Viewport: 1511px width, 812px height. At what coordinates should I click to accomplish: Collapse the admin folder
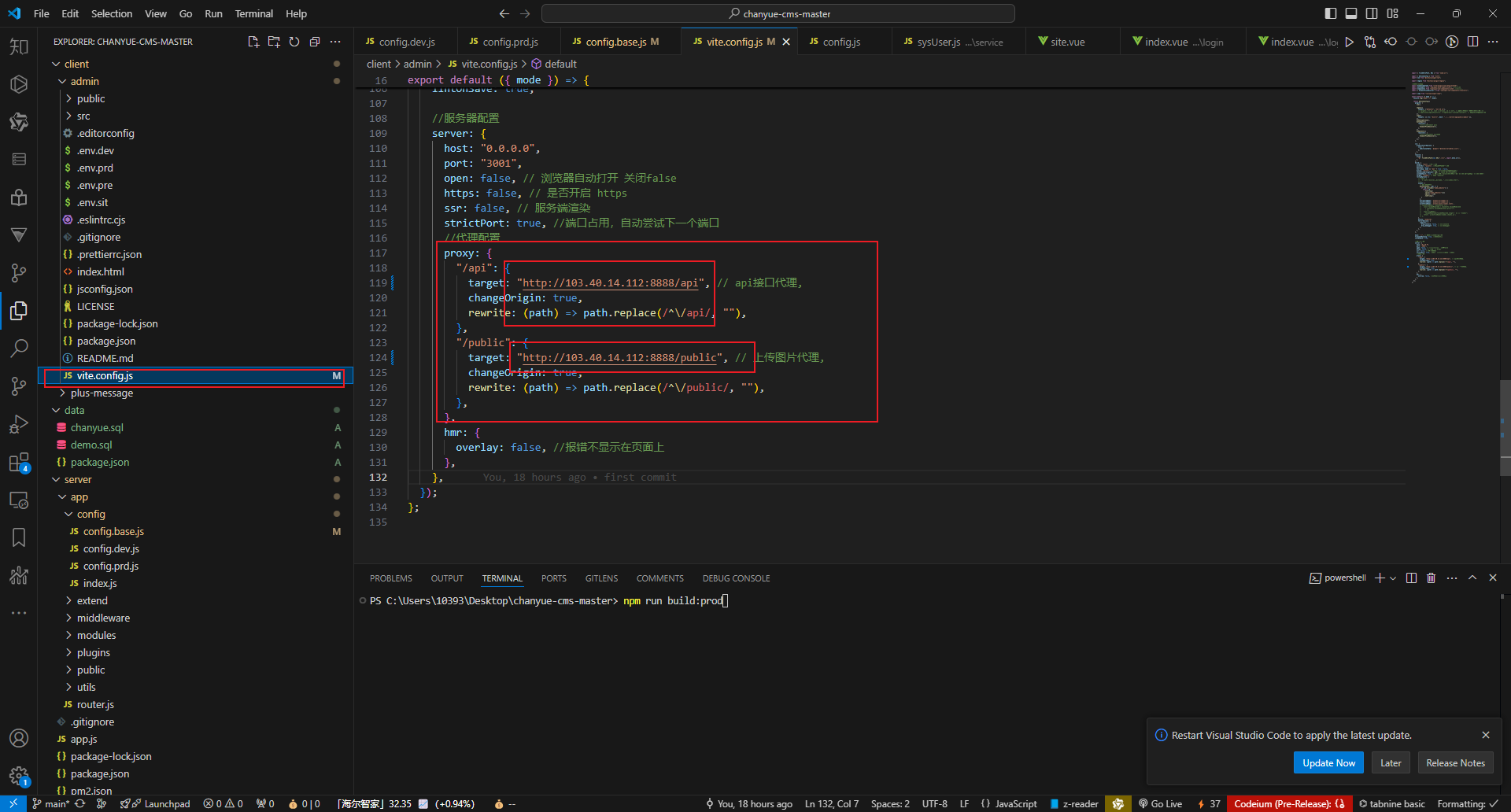click(x=84, y=81)
